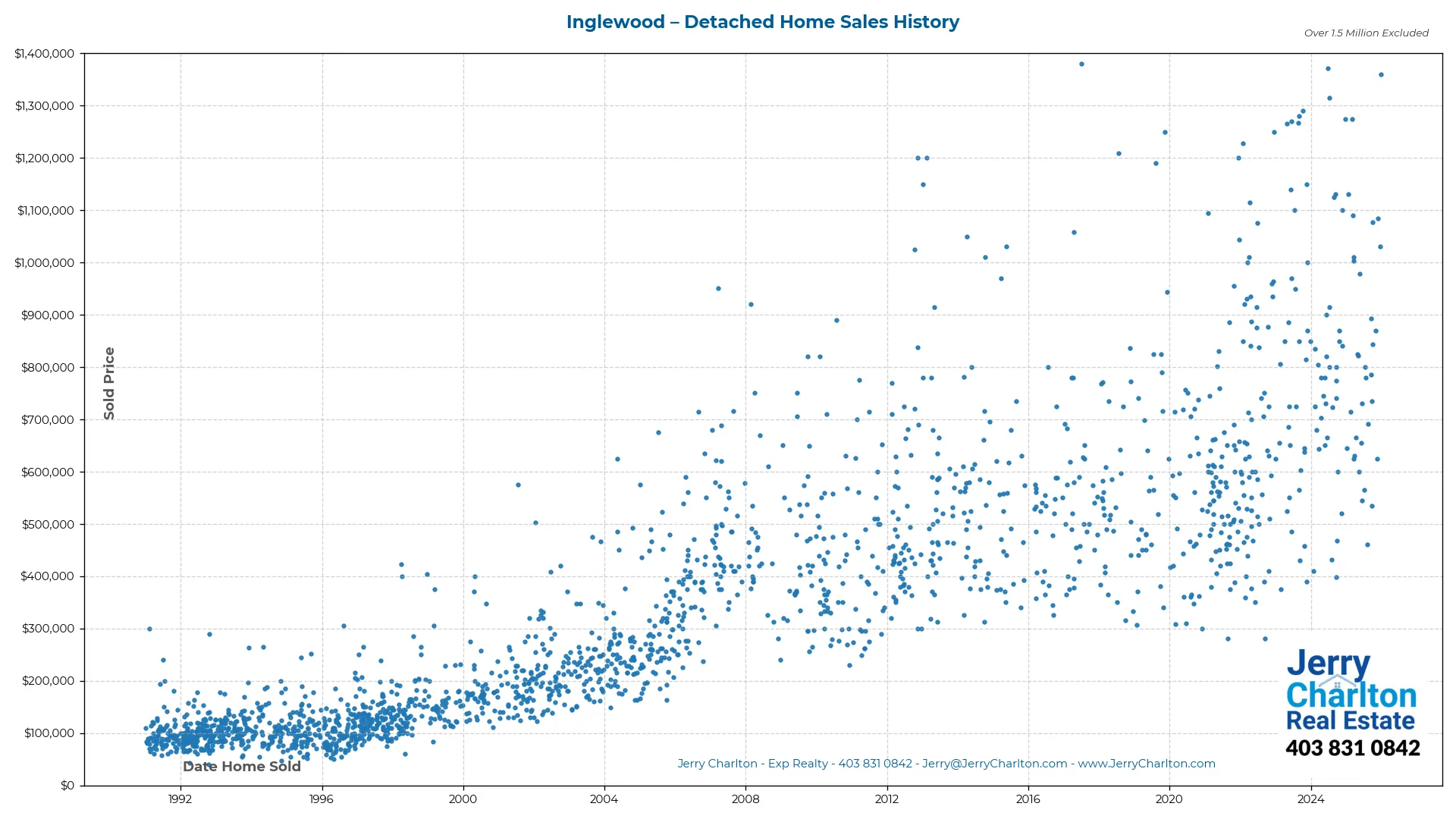Select the outlier point near $950,000 in 2007

click(717, 289)
